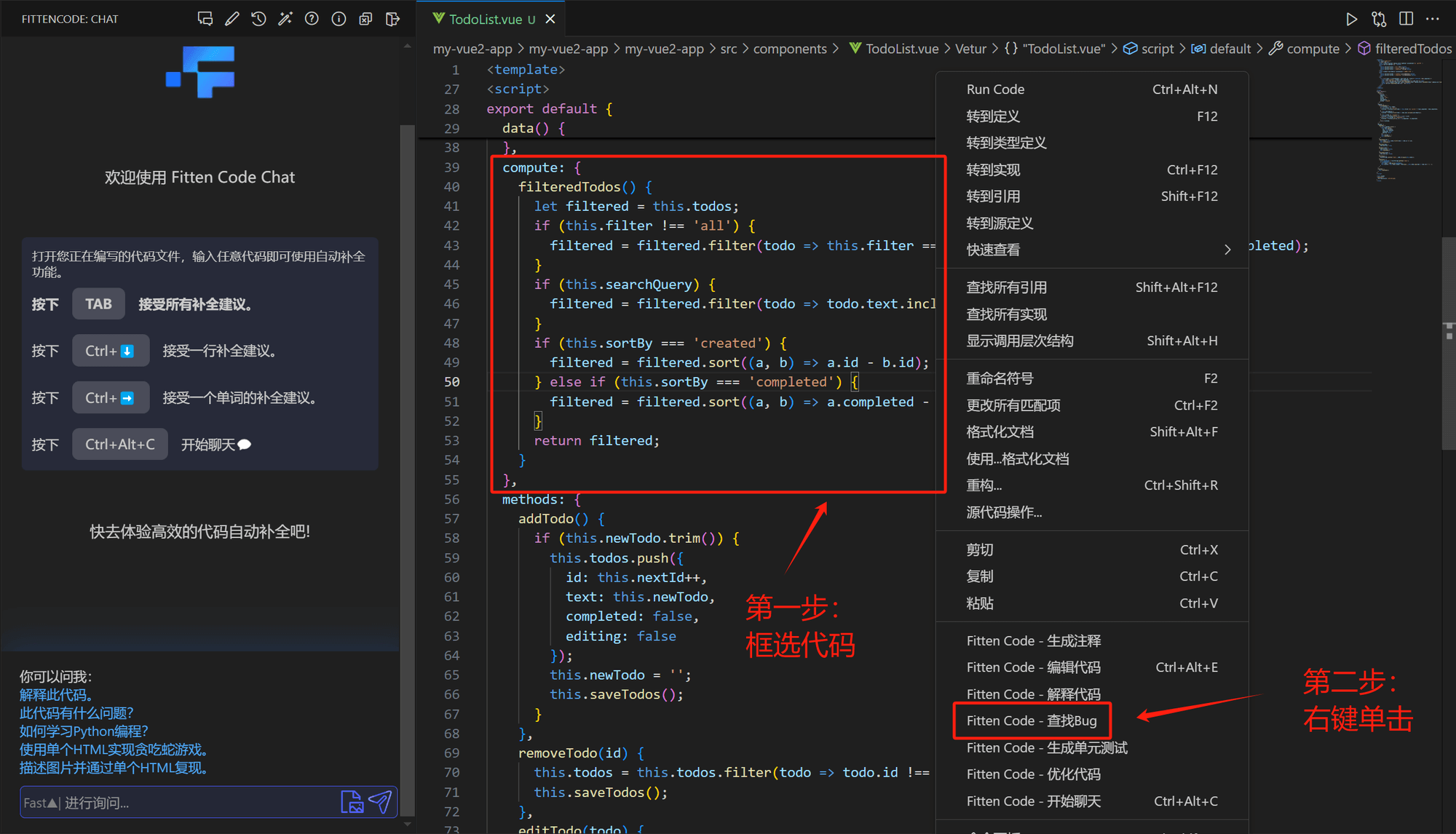Click the Ctrl+right arrow shortcut hint
Viewport: 1456px width, 834px height.
click(111, 398)
